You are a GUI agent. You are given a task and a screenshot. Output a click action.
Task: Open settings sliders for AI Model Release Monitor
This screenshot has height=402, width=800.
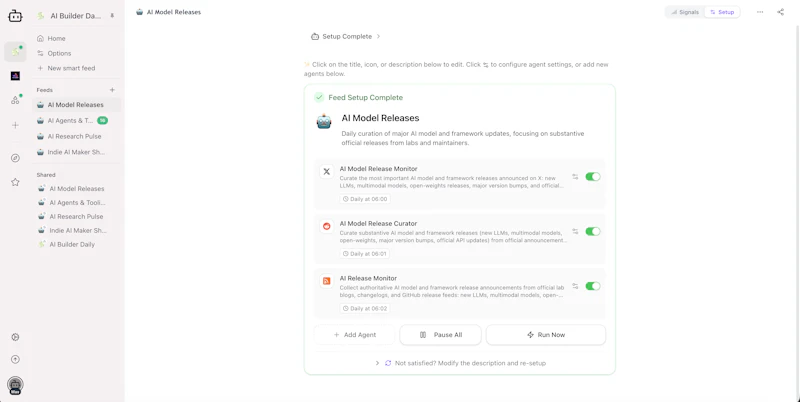pyautogui.click(x=575, y=177)
